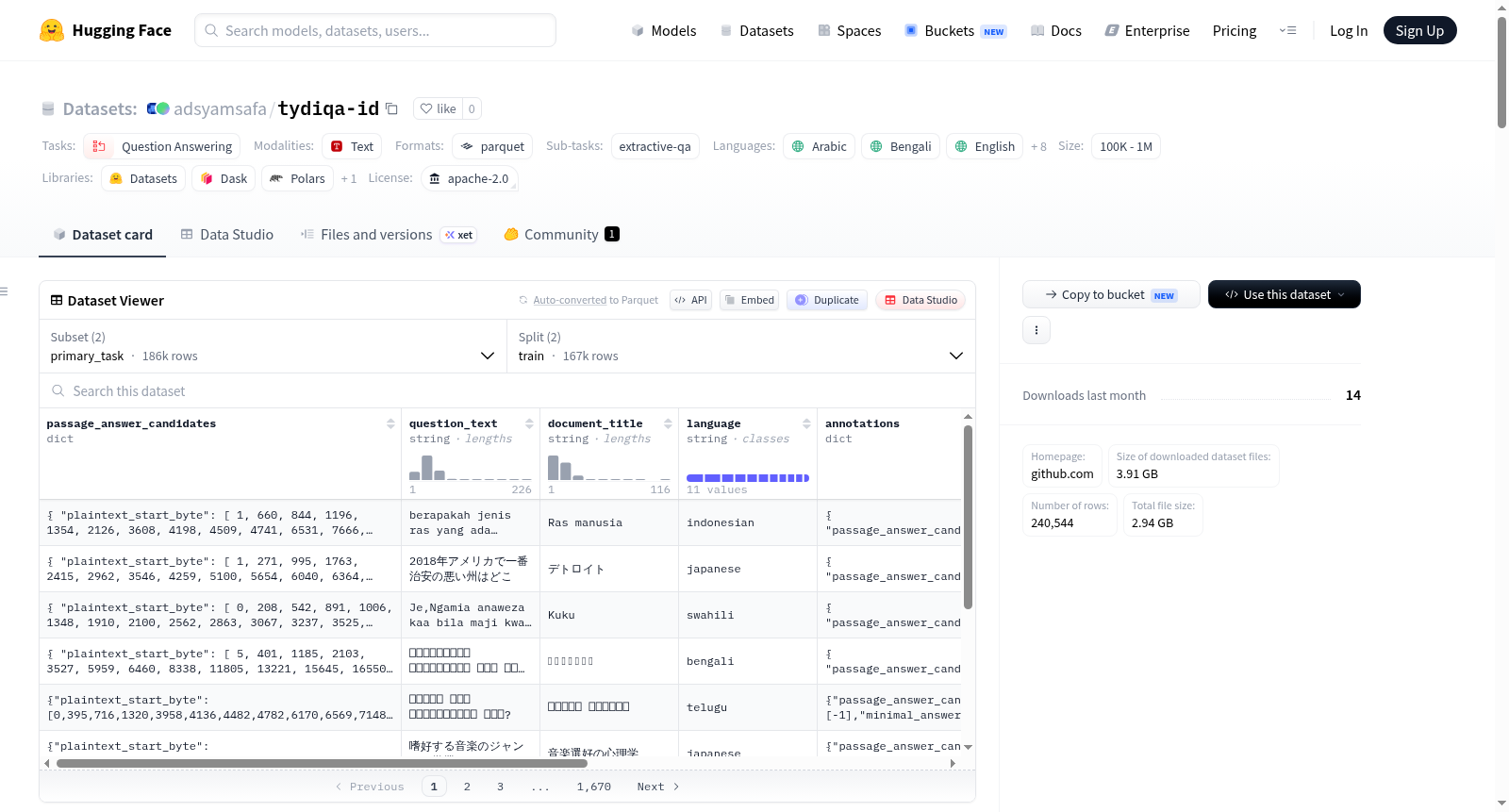Expand the Subset primary_task dropdown
Screen dimensions: 1509x812
point(273,346)
